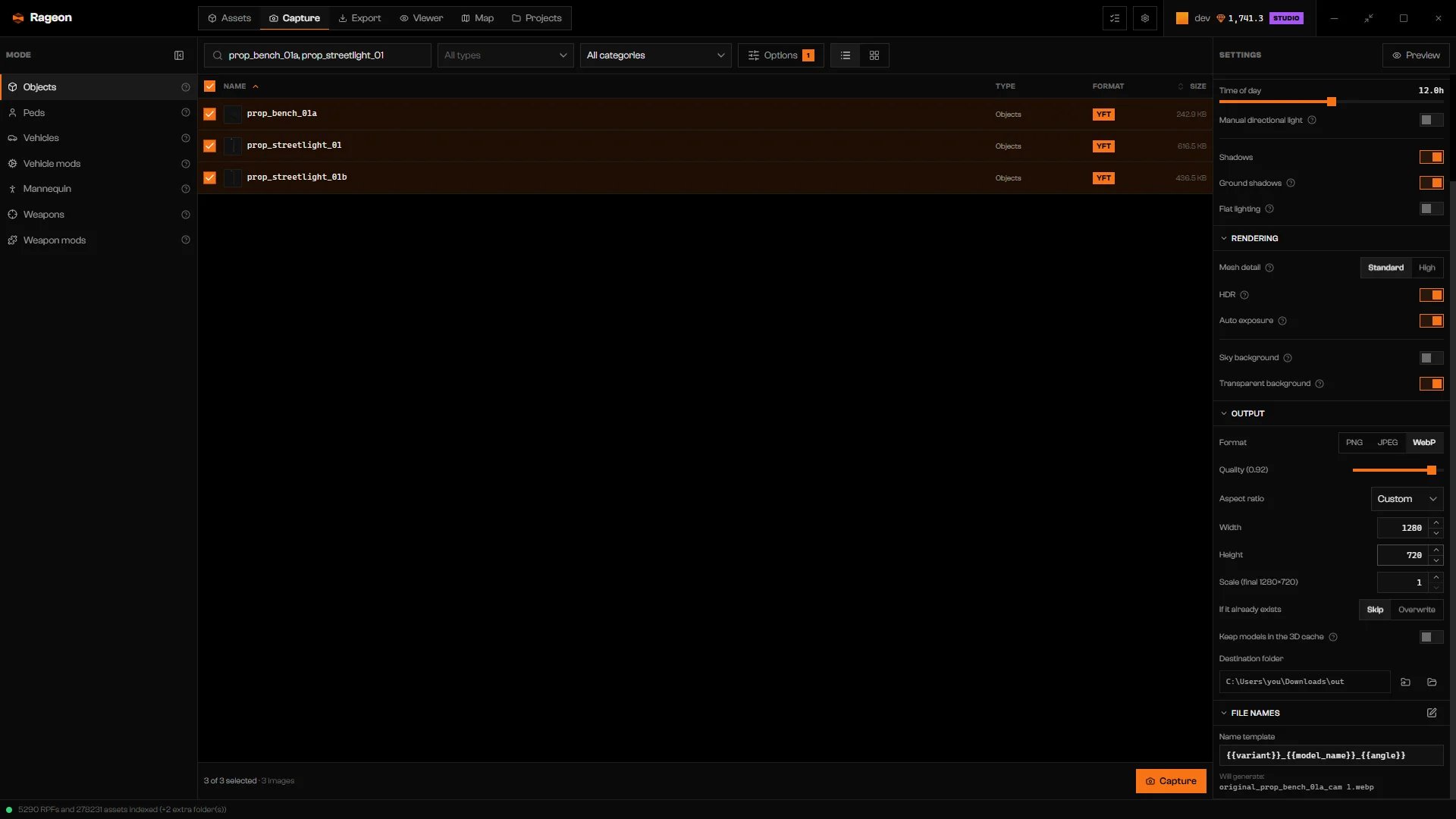
Task: Toggle the select-all checkbox in header
Action: 210,86
